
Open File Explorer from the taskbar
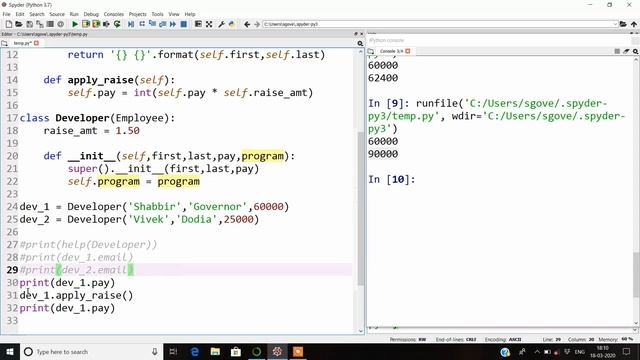click(215, 351)
